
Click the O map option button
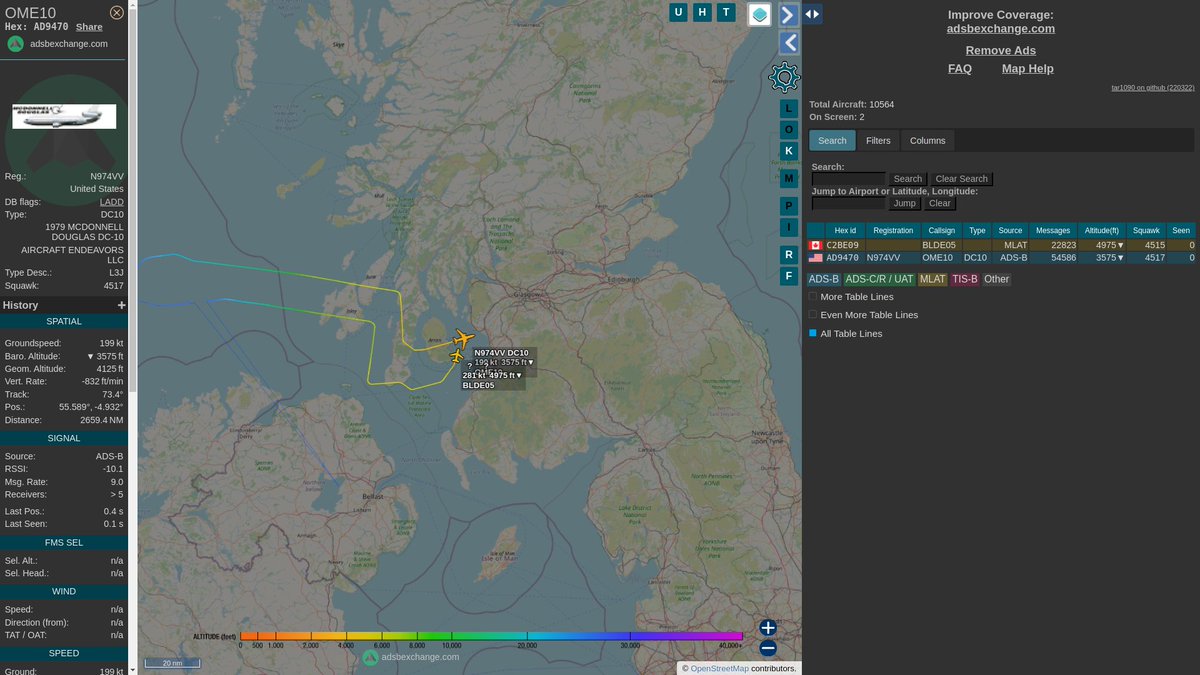coord(789,130)
